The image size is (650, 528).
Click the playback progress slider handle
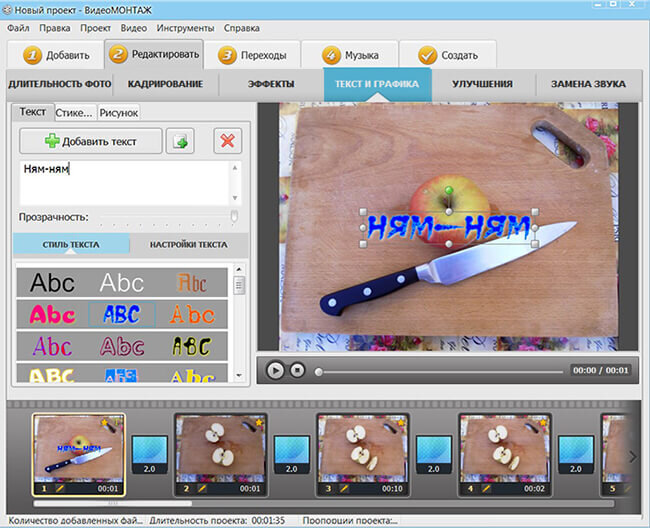[x=318, y=372]
